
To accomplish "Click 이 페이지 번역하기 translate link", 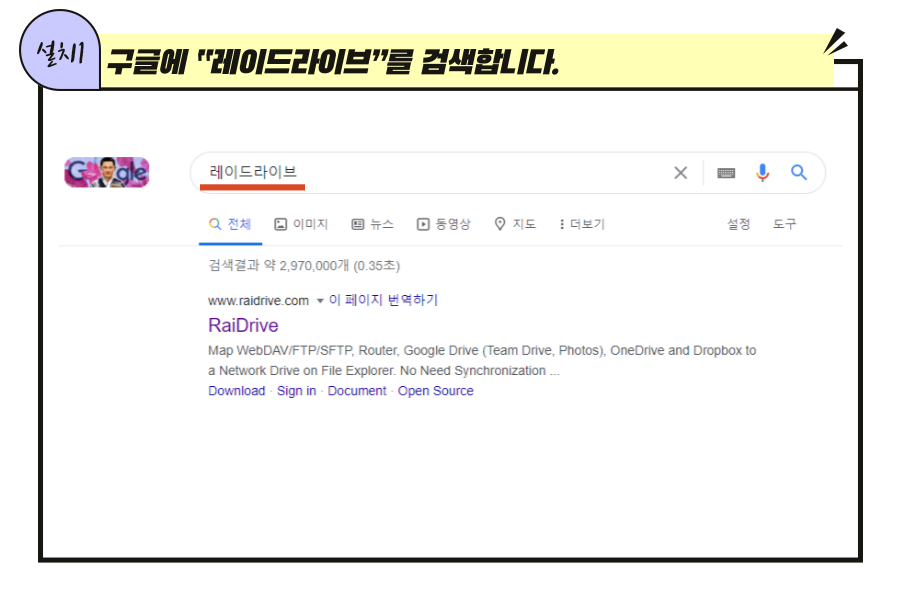I will [383, 300].
